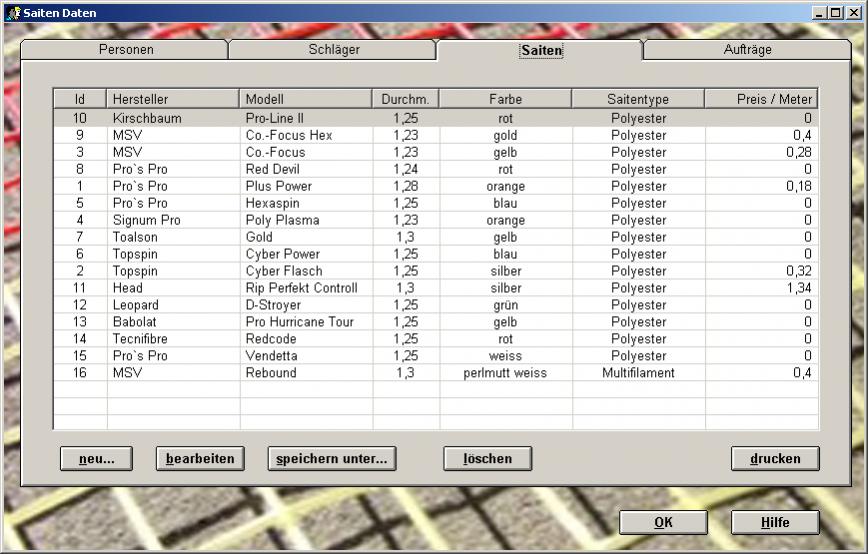Viewport: 868px width, 554px height.
Task: Go to the Aufträge tab
Action: 747,50
